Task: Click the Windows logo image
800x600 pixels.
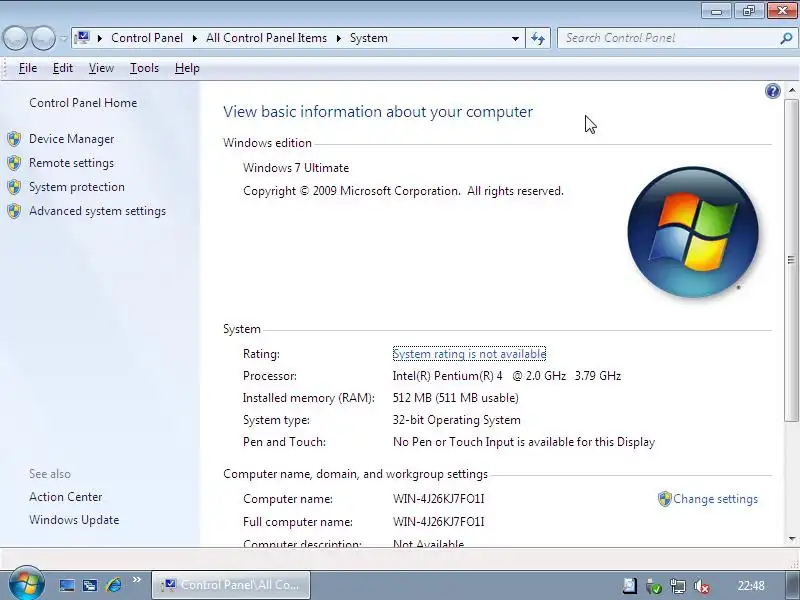Action: pos(693,232)
